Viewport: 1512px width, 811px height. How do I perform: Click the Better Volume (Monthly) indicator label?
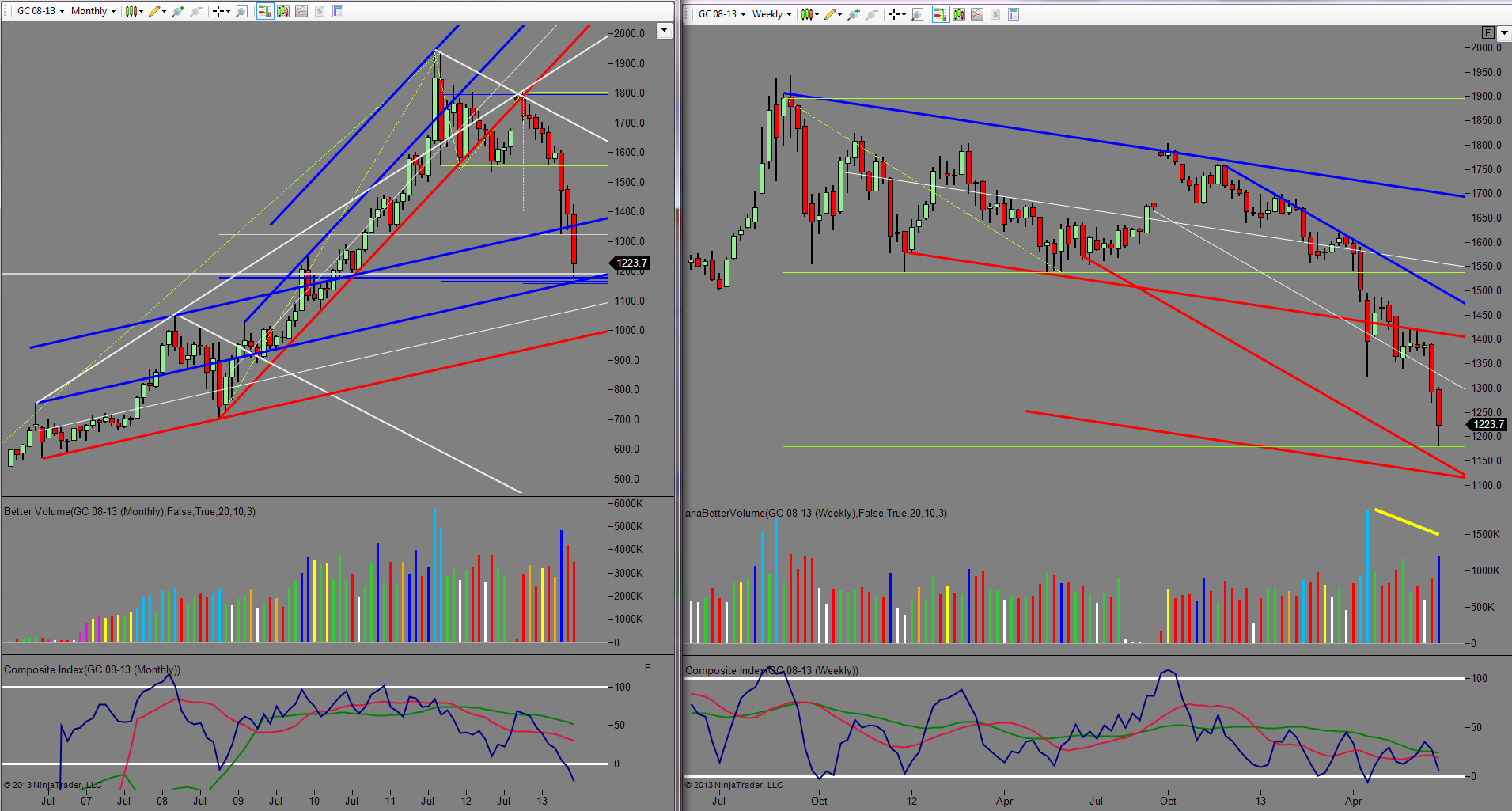click(x=130, y=511)
